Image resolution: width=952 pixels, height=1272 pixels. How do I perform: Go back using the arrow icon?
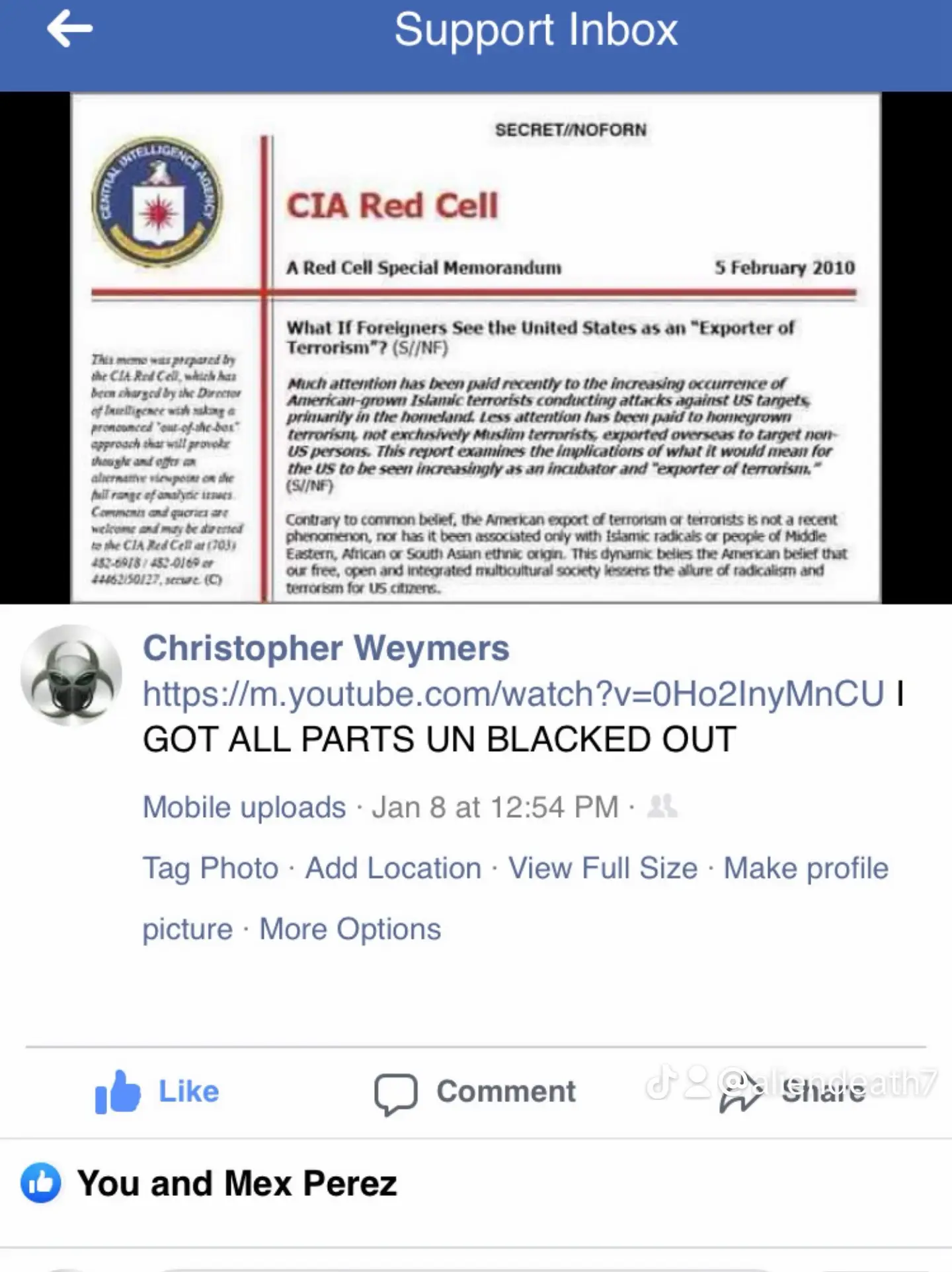[x=69, y=29]
